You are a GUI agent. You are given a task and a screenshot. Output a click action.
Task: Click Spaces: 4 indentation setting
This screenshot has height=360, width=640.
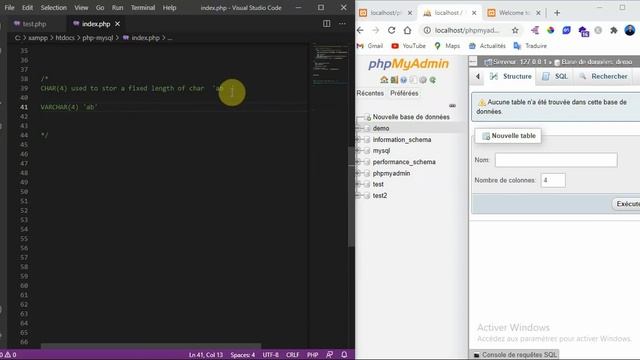pos(242,355)
